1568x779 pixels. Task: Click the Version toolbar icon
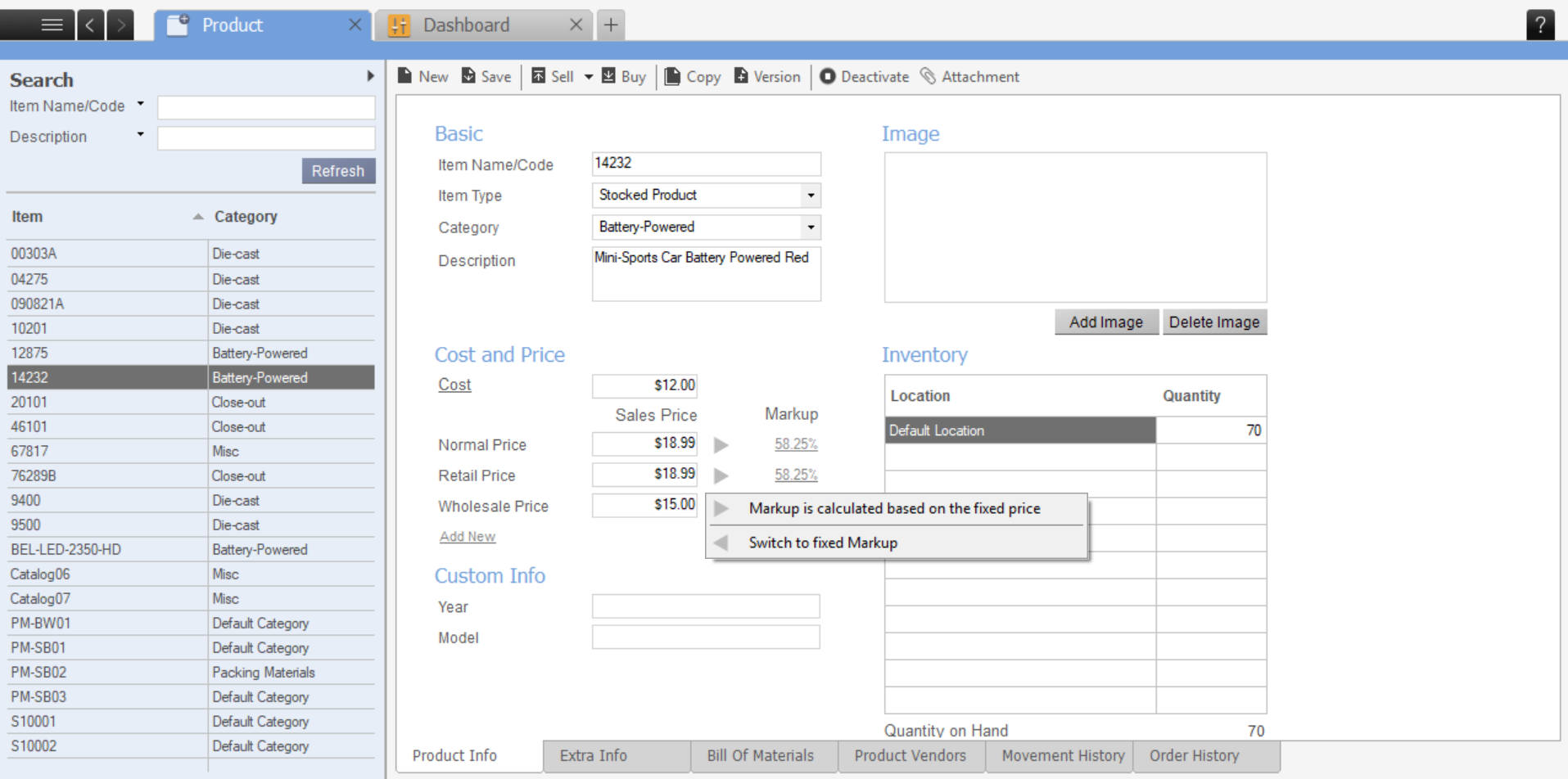click(741, 76)
